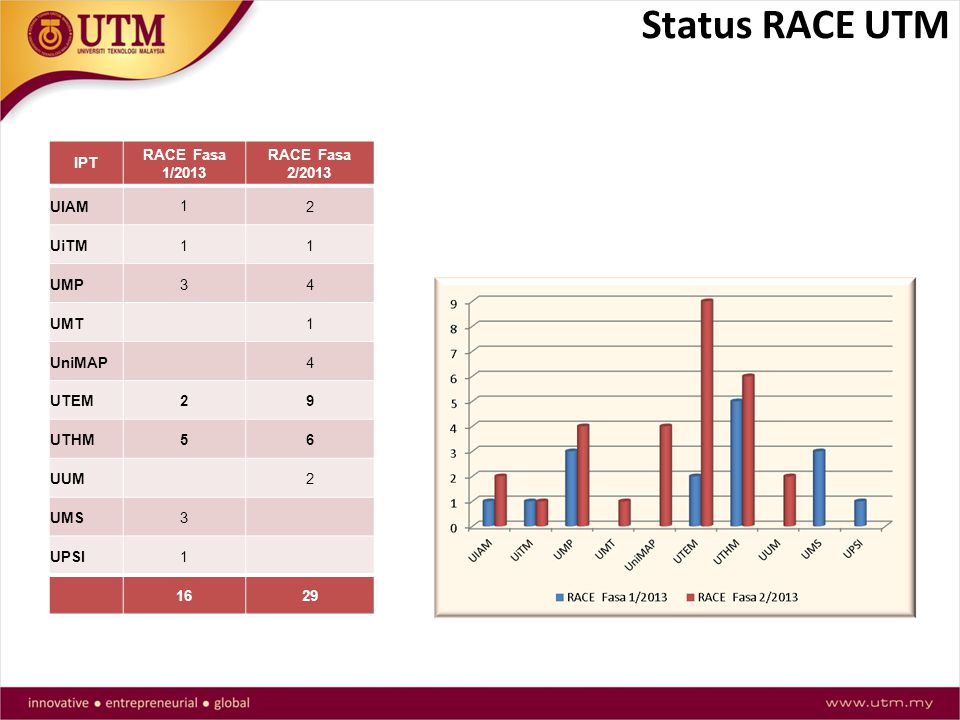Select UUM Fasa 2 value 2 in table
This screenshot has width=960, height=720.
310,478
